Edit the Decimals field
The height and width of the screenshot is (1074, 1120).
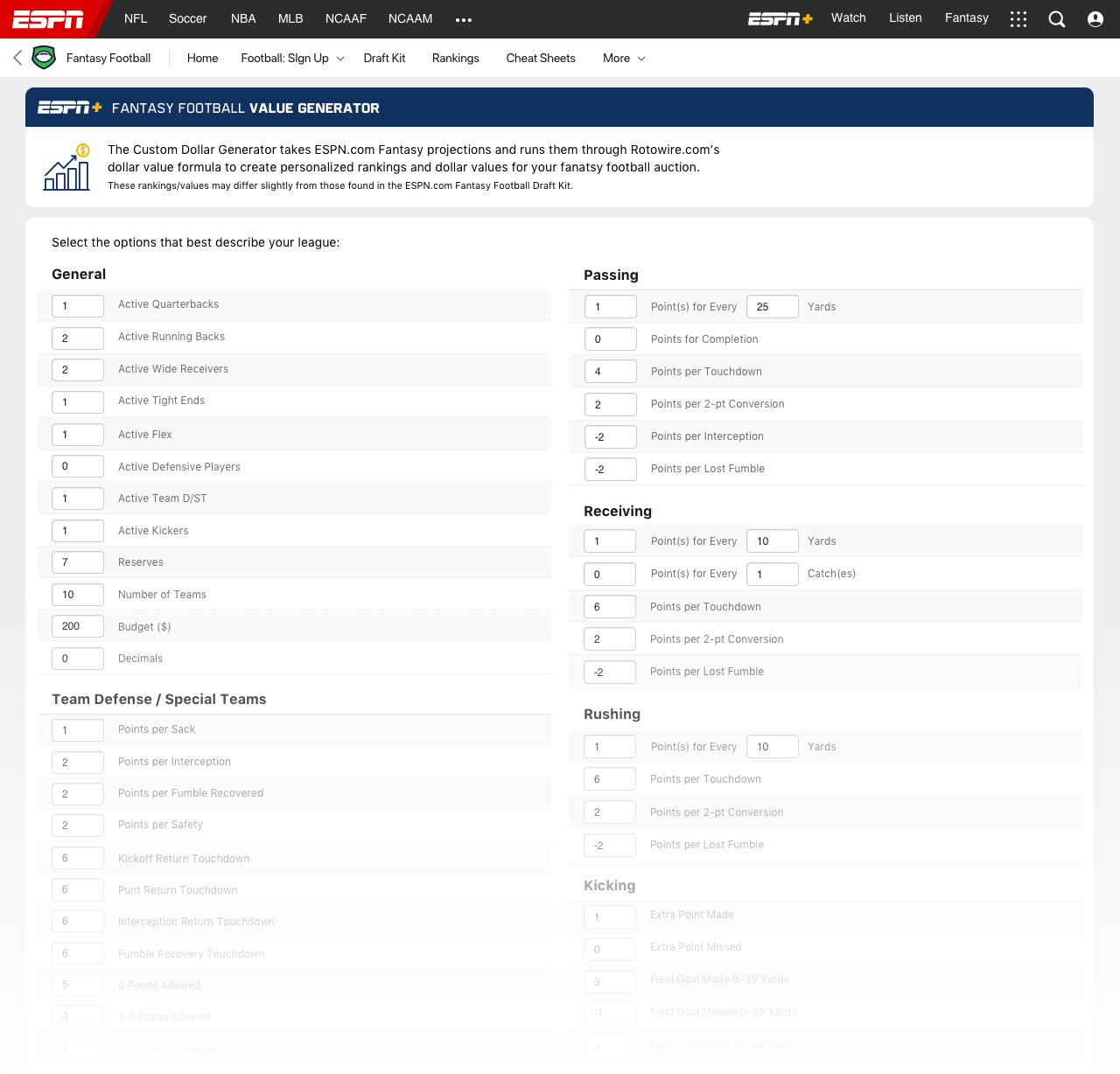pyautogui.click(x=78, y=659)
